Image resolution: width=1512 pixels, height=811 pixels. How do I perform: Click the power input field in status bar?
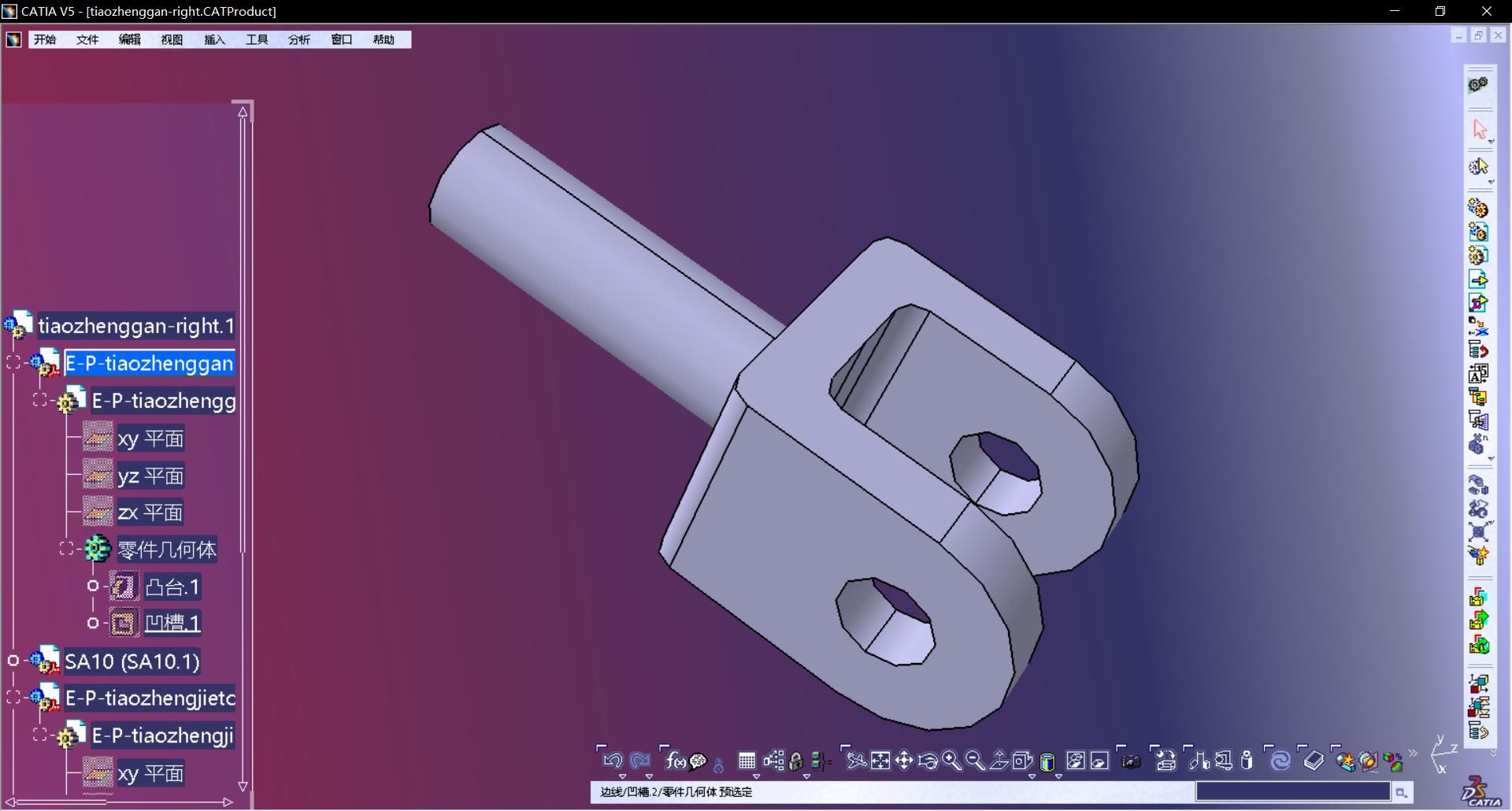click(x=1293, y=791)
